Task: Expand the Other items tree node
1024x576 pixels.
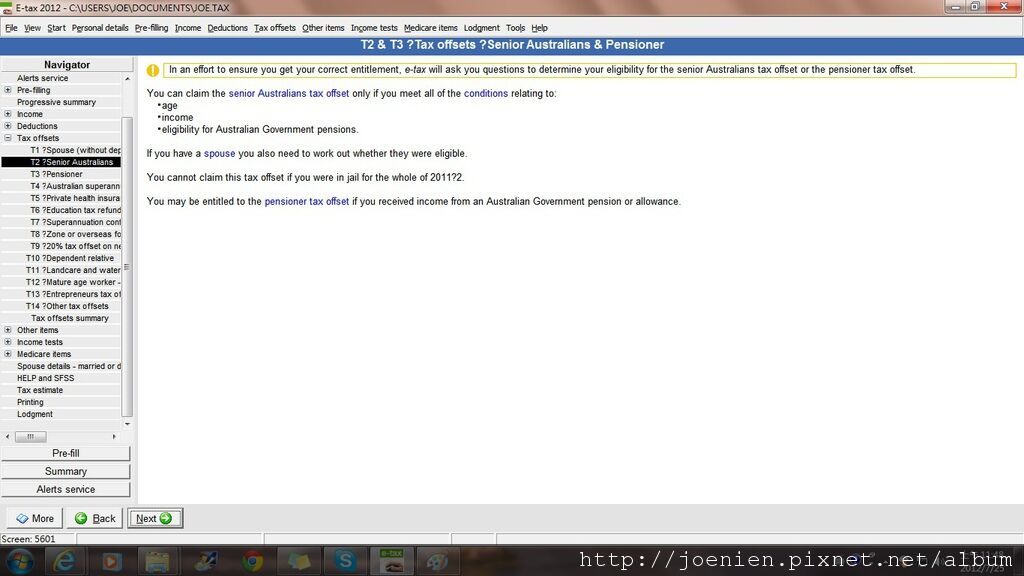Action: tap(8, 330)
